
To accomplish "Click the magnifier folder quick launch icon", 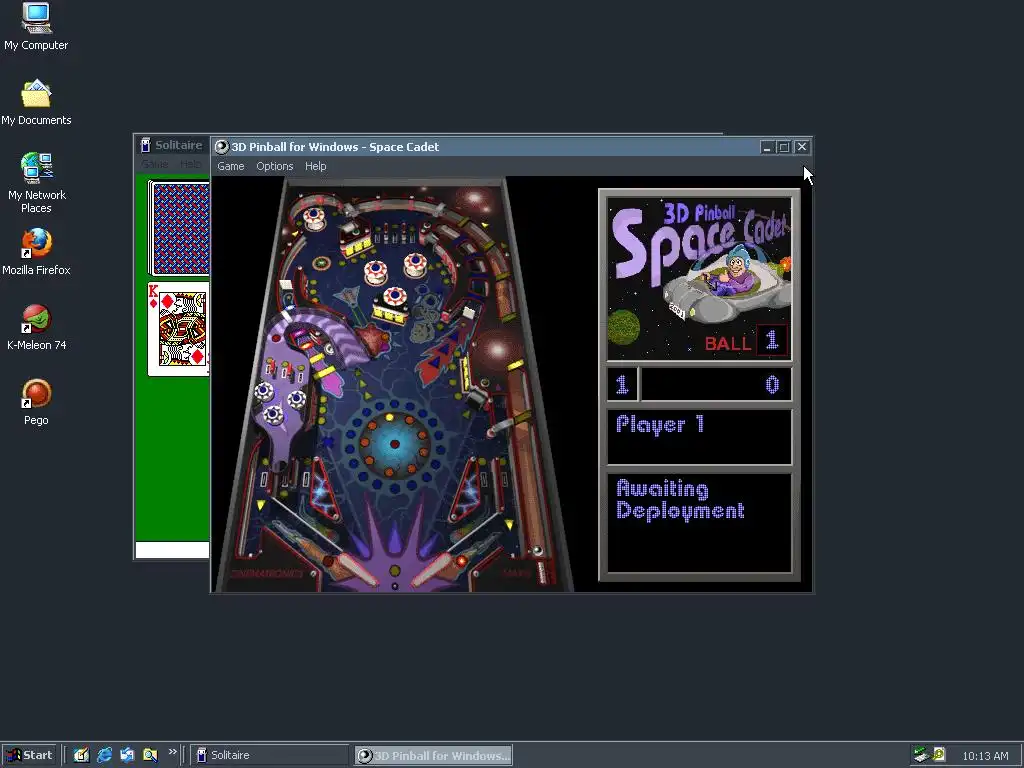I will pyautogui.click(x=150, y=755).
